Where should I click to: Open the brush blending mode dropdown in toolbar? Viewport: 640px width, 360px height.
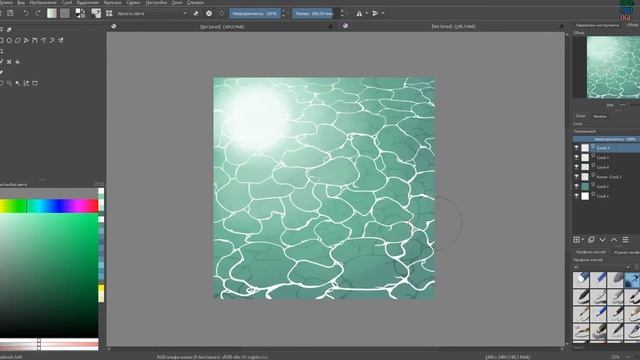[152, 13]
